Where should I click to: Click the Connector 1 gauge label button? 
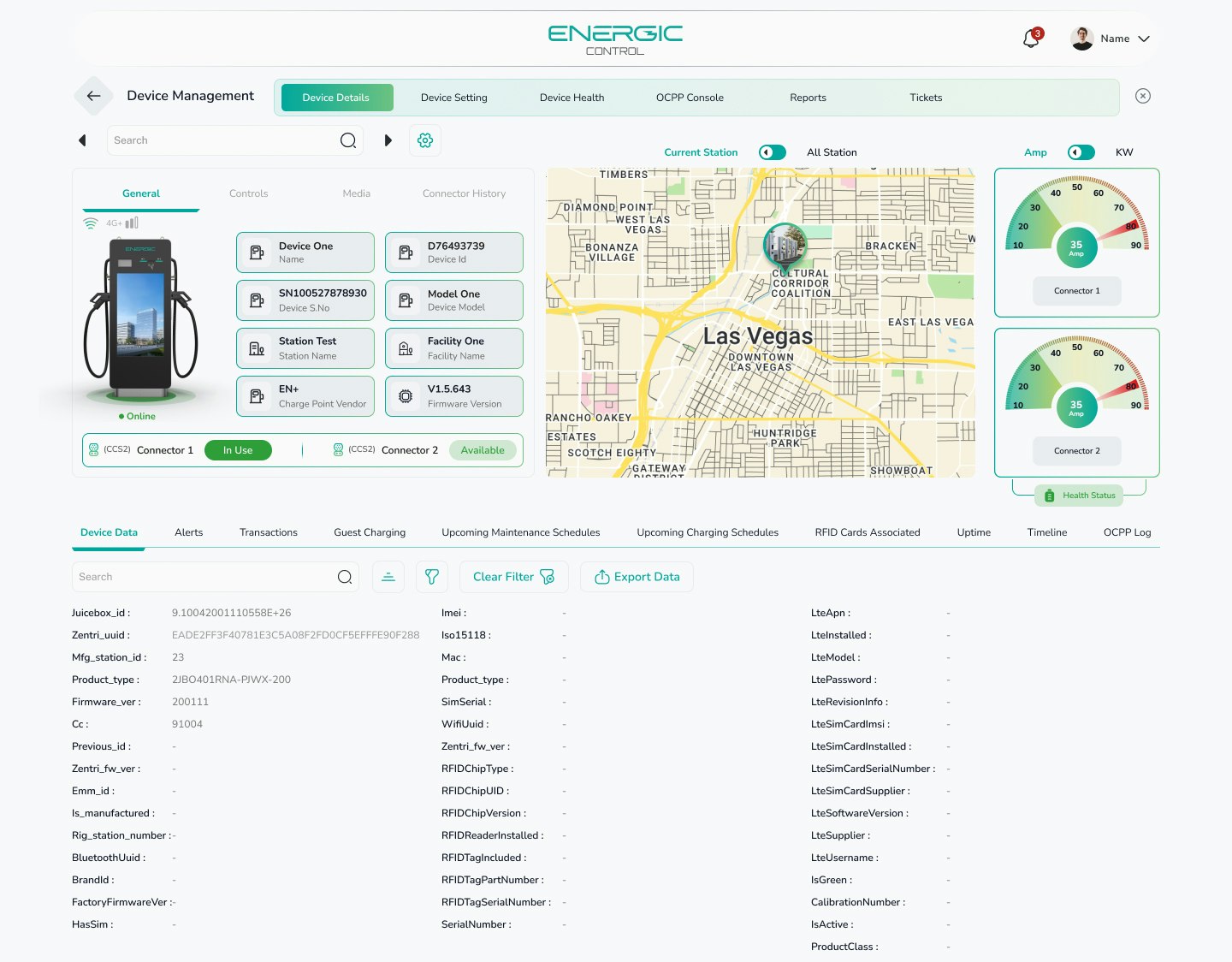click(1077, 291)
